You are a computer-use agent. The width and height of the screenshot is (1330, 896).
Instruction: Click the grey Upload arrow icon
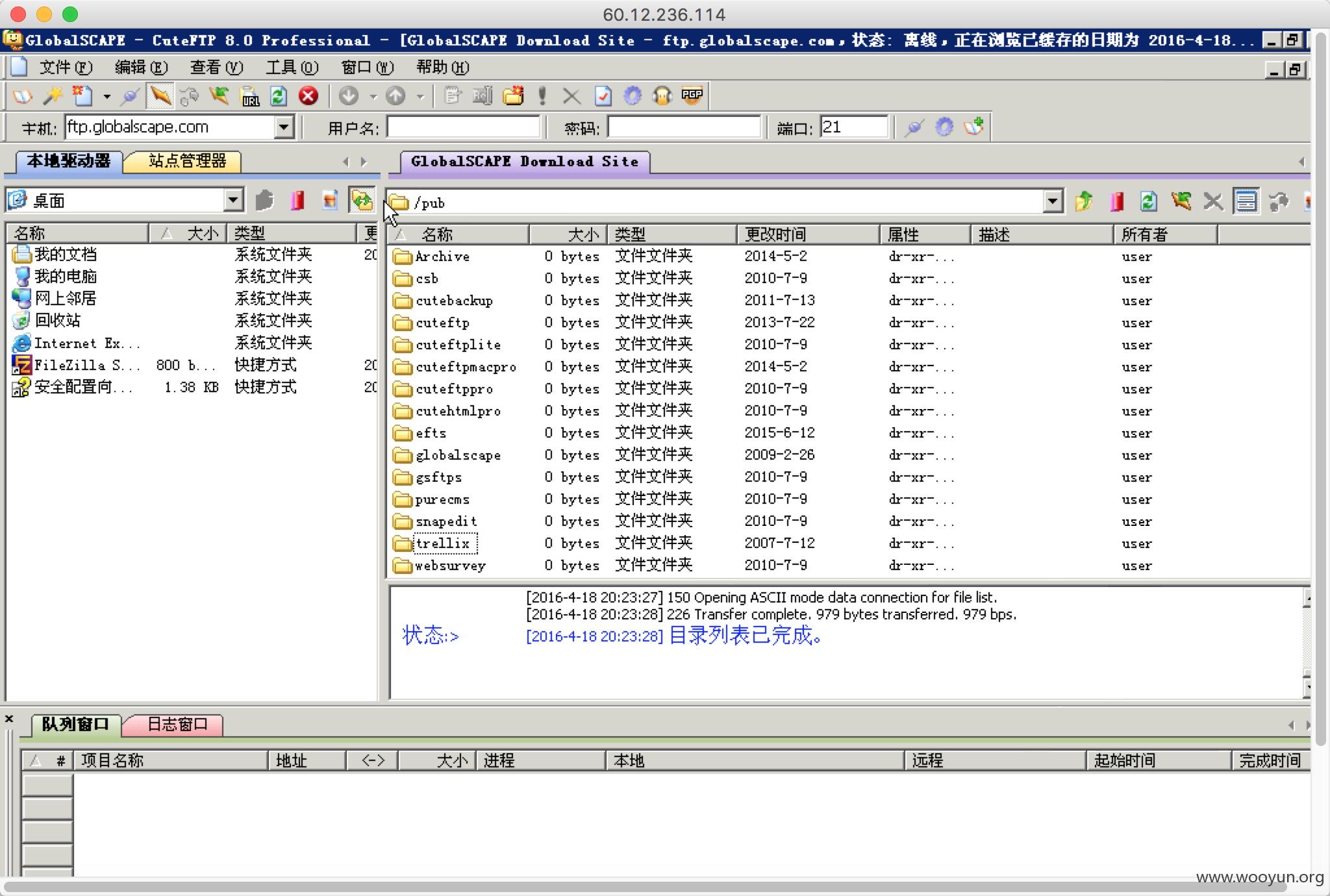pyautogui.click(x=395, y=96)
